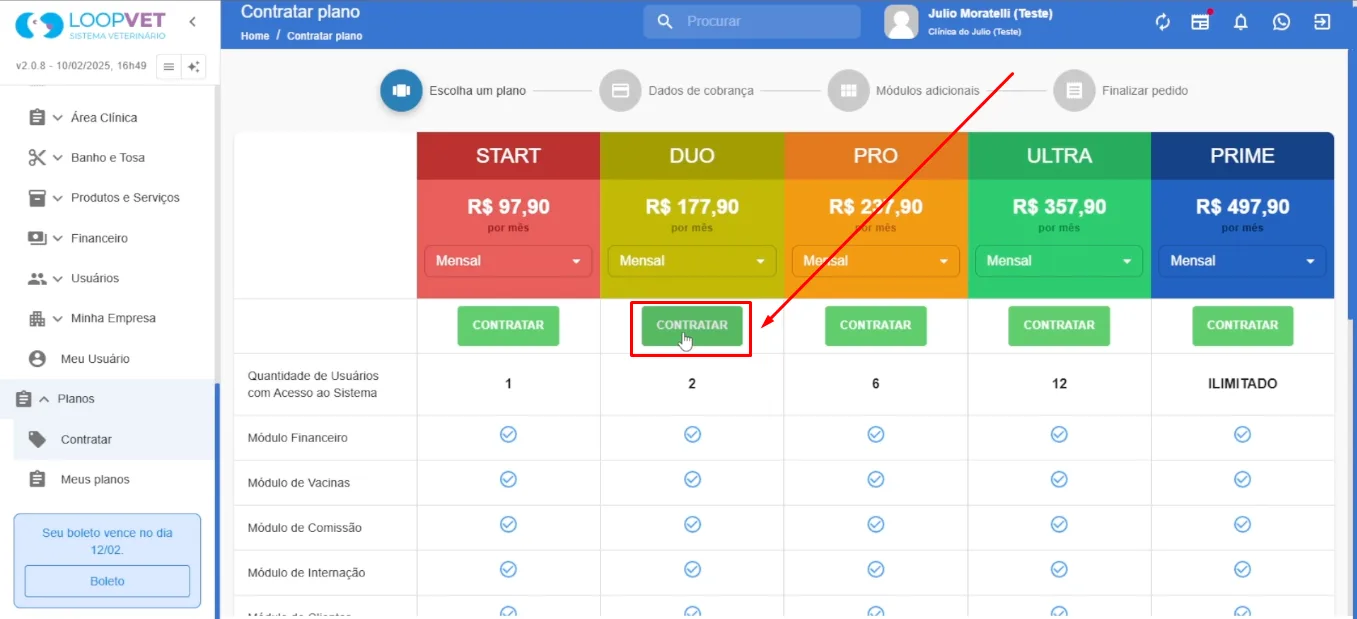Click the Boleto button

coord(107,581)
